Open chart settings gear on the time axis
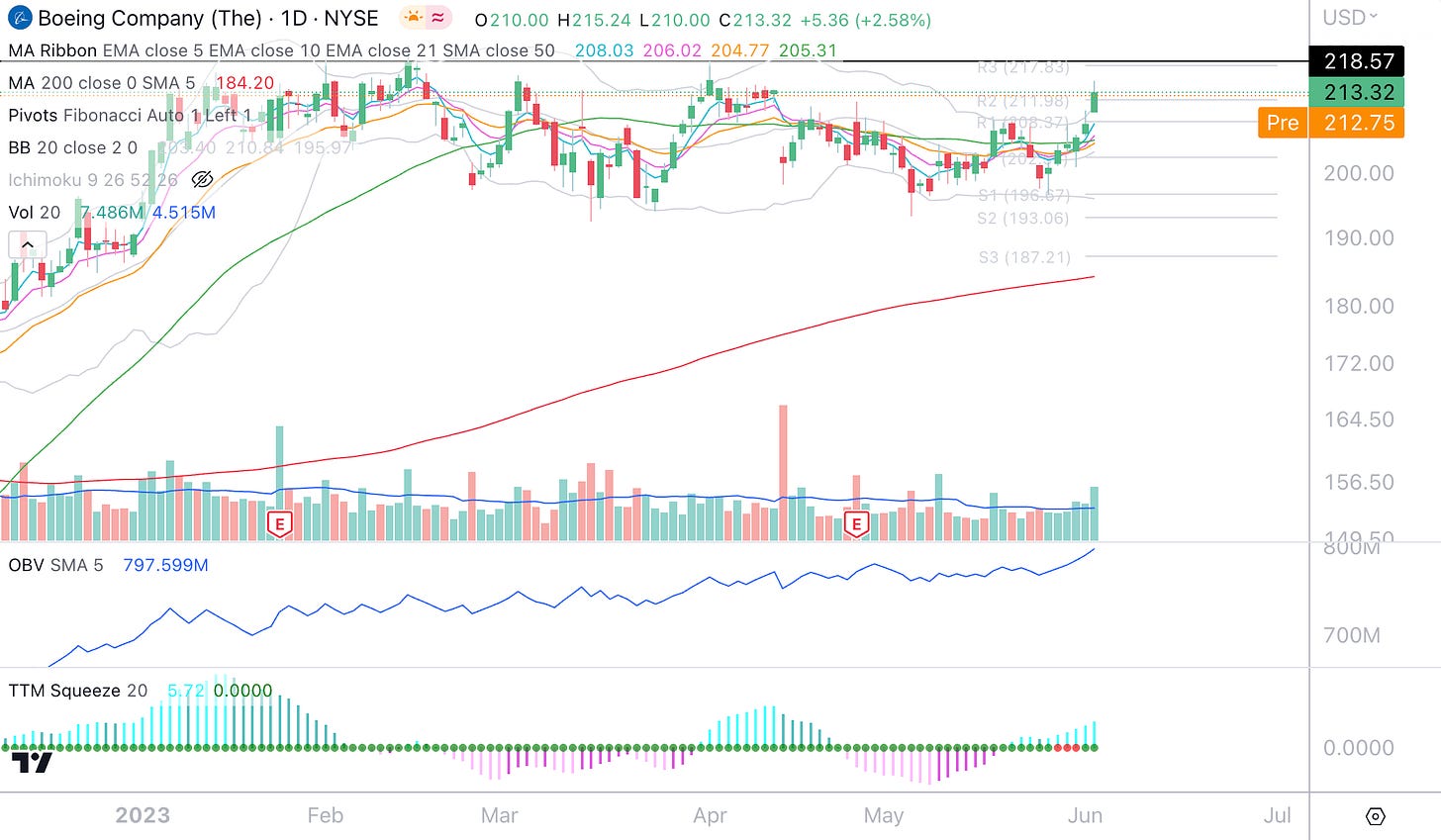The image size is (1441, 840). 1375,816
